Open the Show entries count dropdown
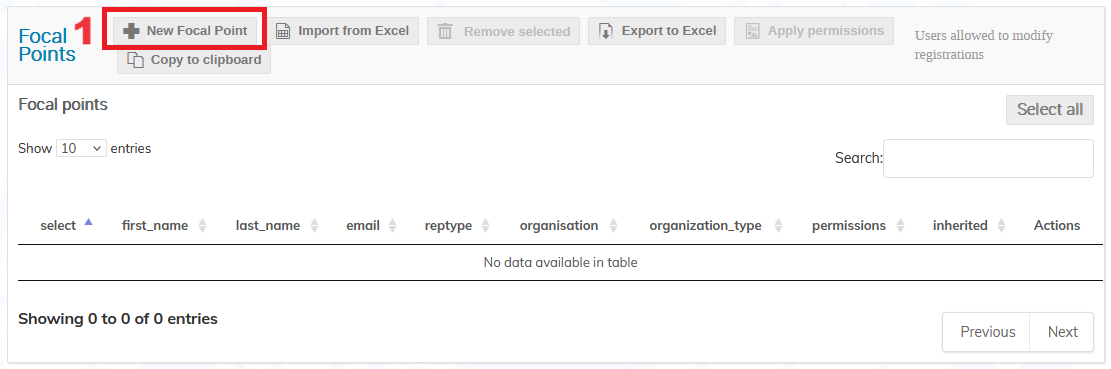Viewport: 1111px width, 369px height. (81, 149)
